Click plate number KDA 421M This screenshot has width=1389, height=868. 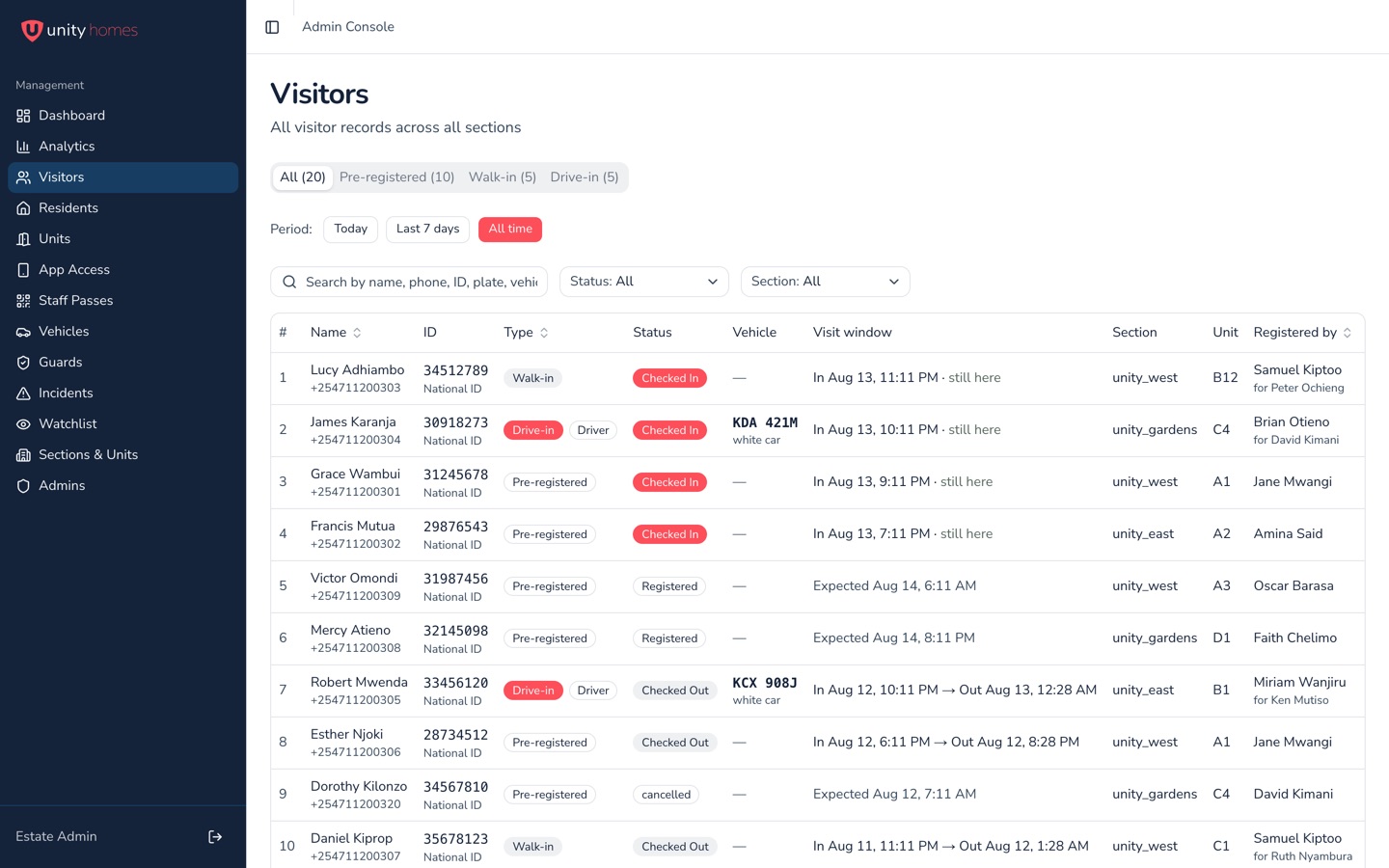coord(765,422)
